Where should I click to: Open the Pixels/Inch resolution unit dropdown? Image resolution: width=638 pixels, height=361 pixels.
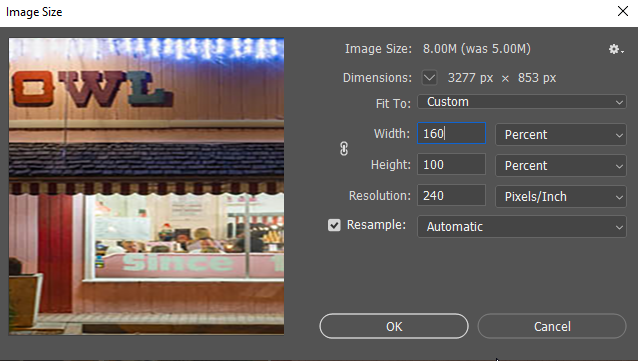(561, 197)
